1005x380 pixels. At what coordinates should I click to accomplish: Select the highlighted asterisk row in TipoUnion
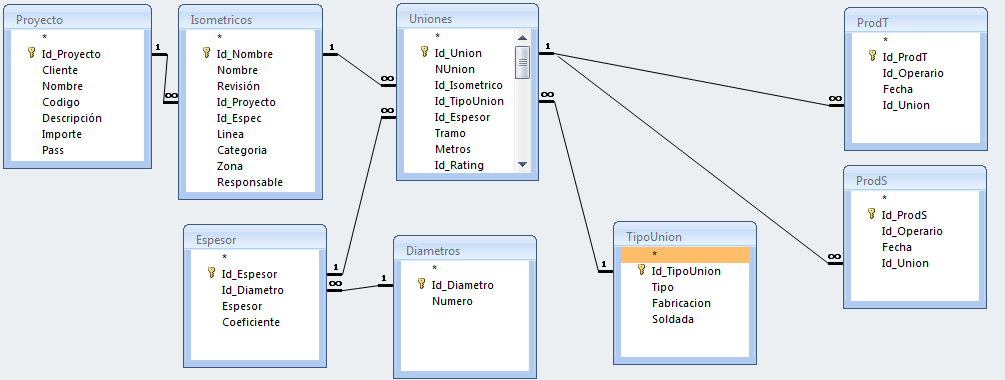tap(685, 254)
